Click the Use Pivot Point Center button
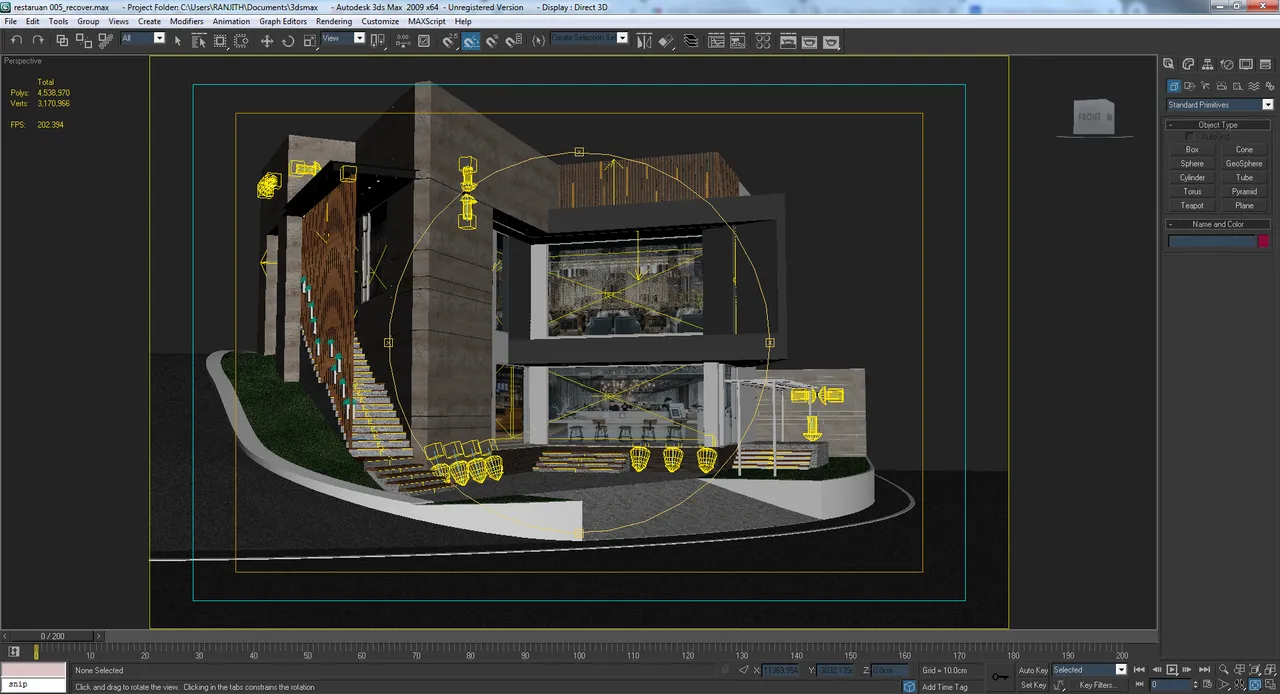Viewport: 1280px width, 694px height. tap(378, 40)
